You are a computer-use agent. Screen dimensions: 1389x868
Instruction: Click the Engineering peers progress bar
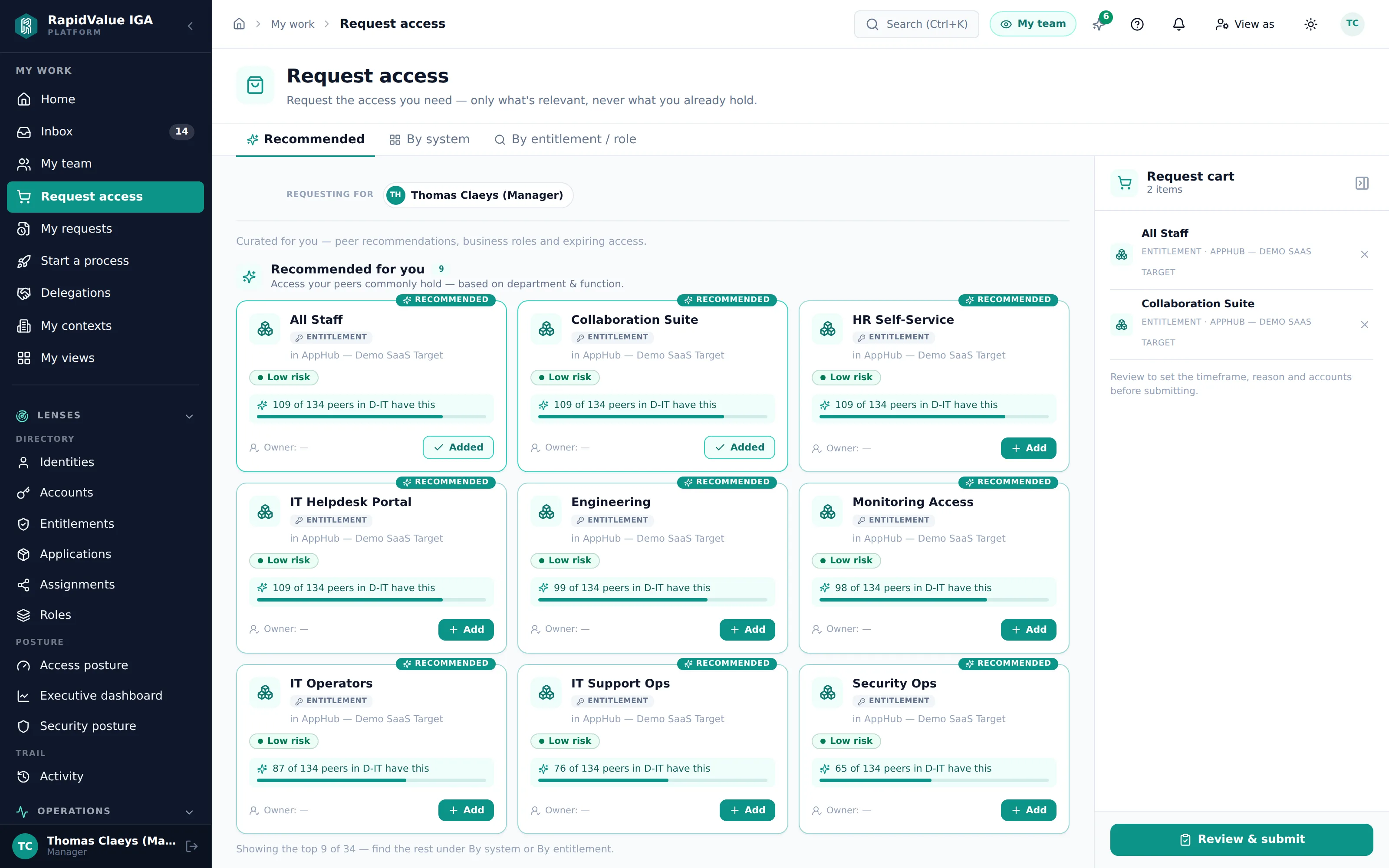652,600
